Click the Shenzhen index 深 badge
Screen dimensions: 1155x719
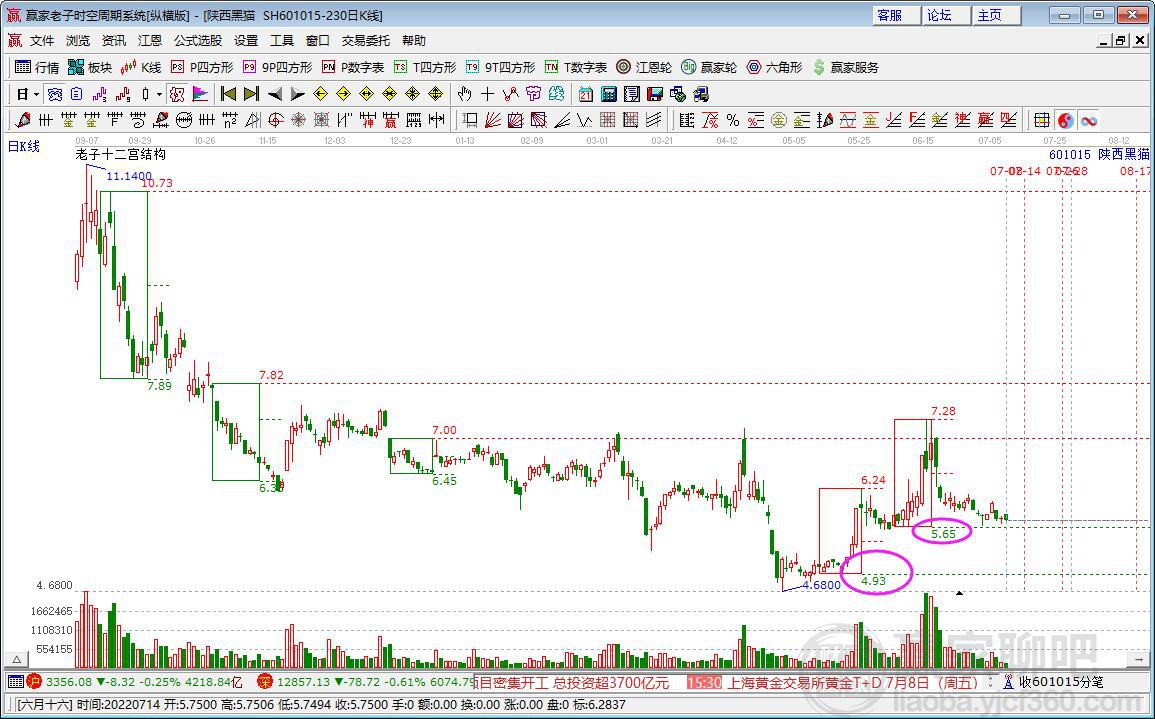pos(264,682)
